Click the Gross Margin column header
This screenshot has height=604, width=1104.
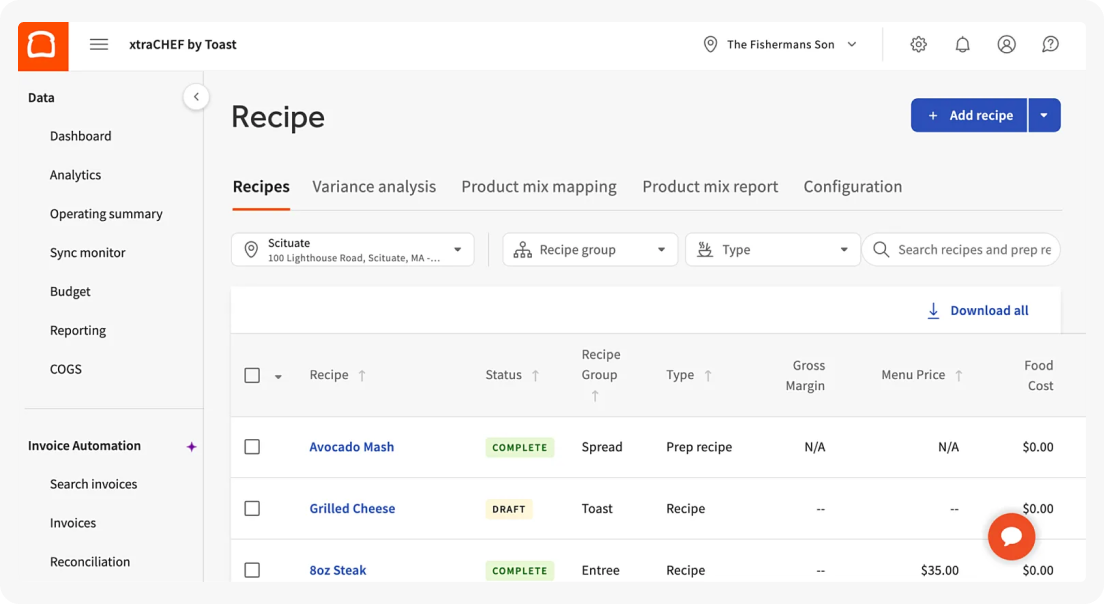805,375
